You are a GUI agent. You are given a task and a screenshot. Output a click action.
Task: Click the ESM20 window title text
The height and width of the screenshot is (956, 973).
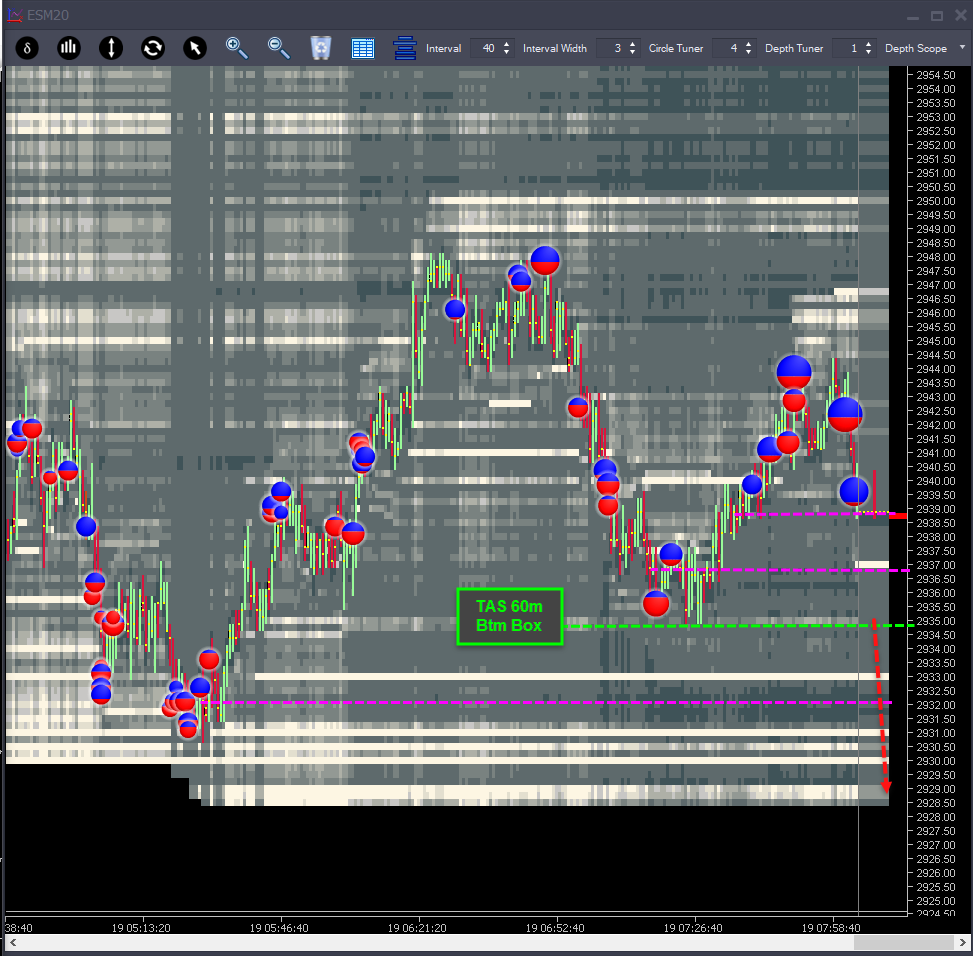point(48,15)
